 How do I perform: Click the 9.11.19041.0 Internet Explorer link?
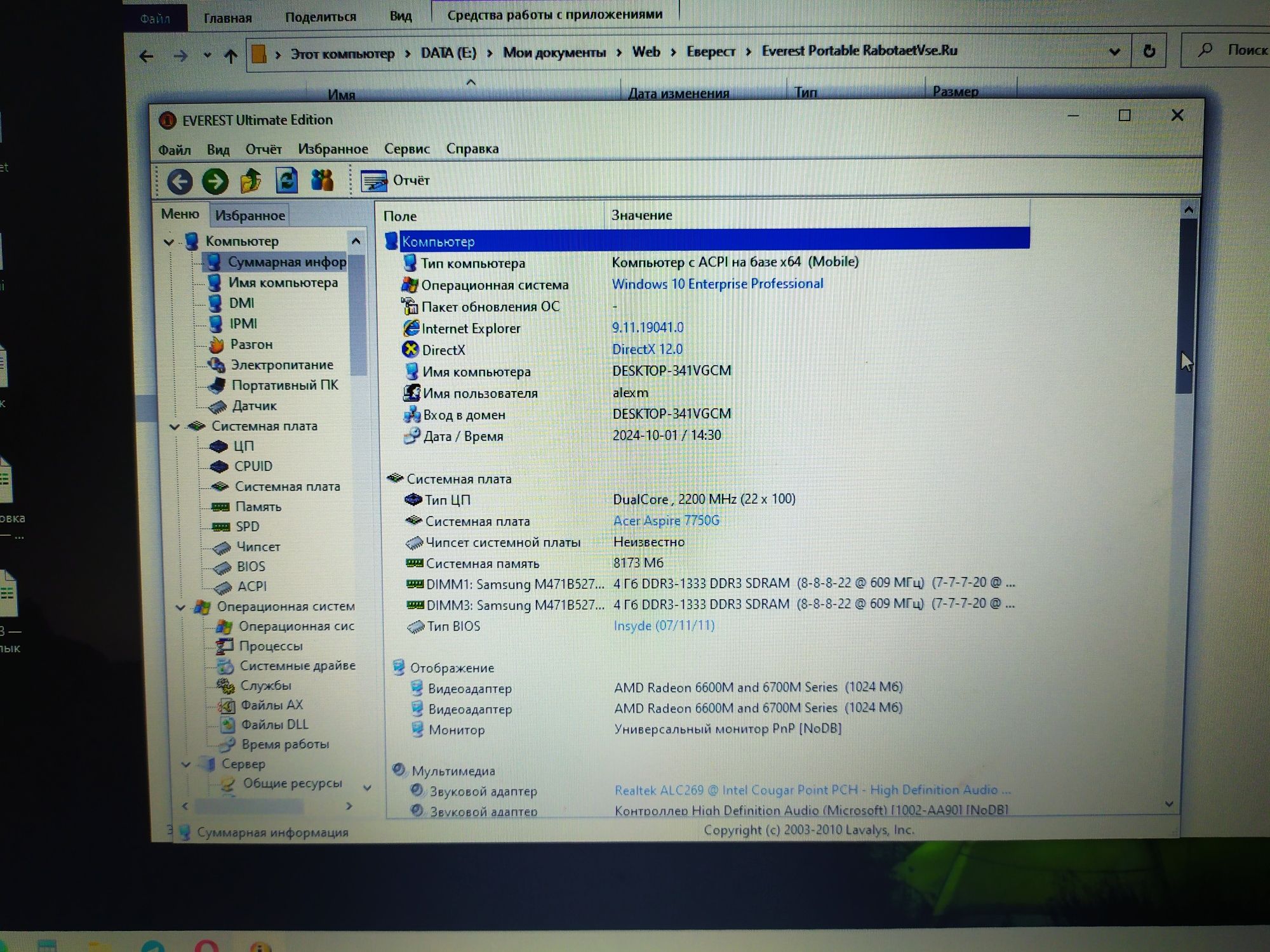pos(648,327)
